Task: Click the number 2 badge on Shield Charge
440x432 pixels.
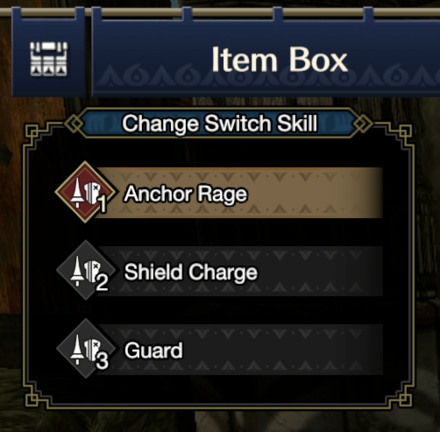Action: pos(102,282)
